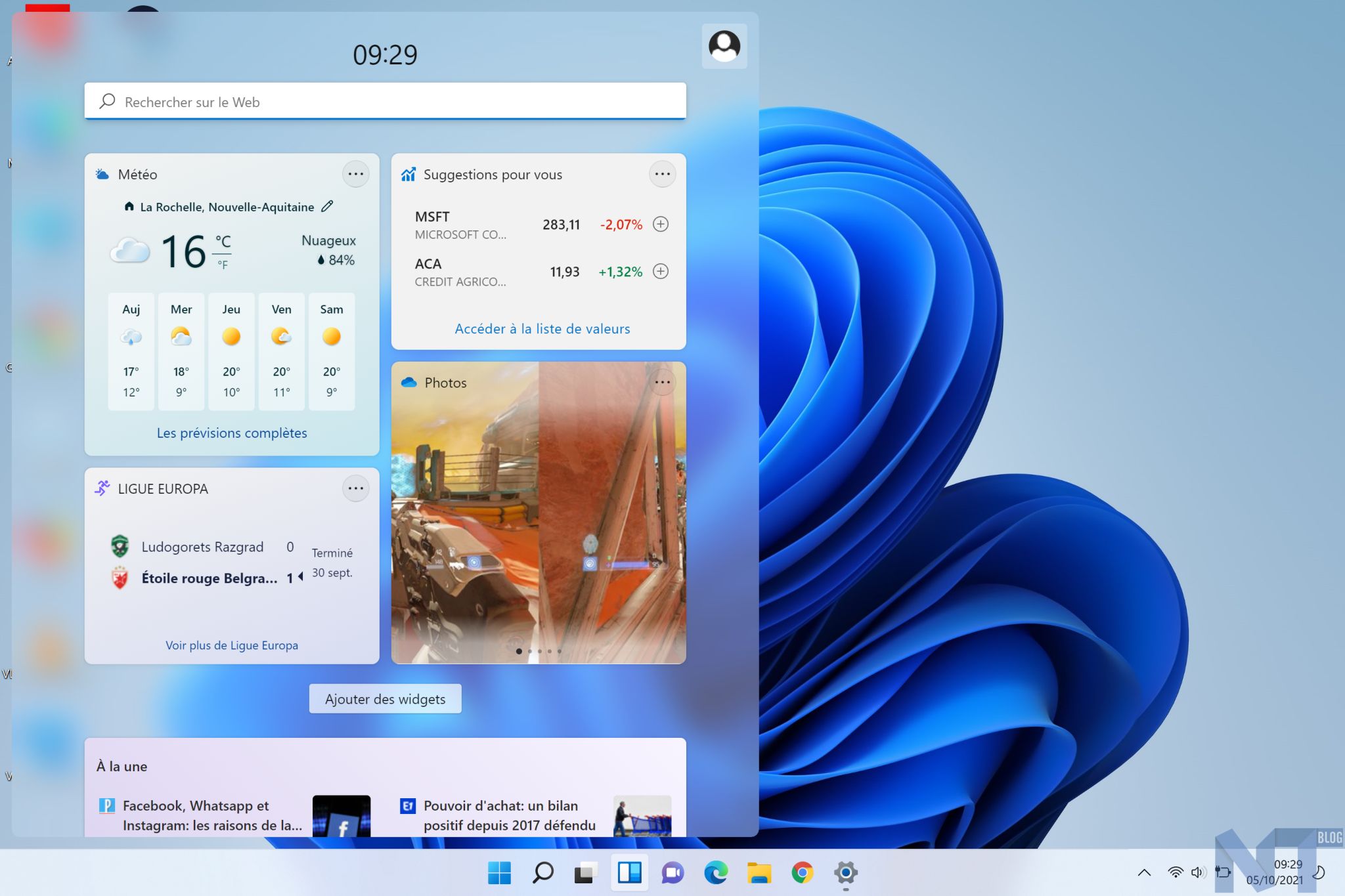Open Ligue Europa widget options menu
Image resolution: width=1345 pixels, height=896 pixels.
(355, 488)
